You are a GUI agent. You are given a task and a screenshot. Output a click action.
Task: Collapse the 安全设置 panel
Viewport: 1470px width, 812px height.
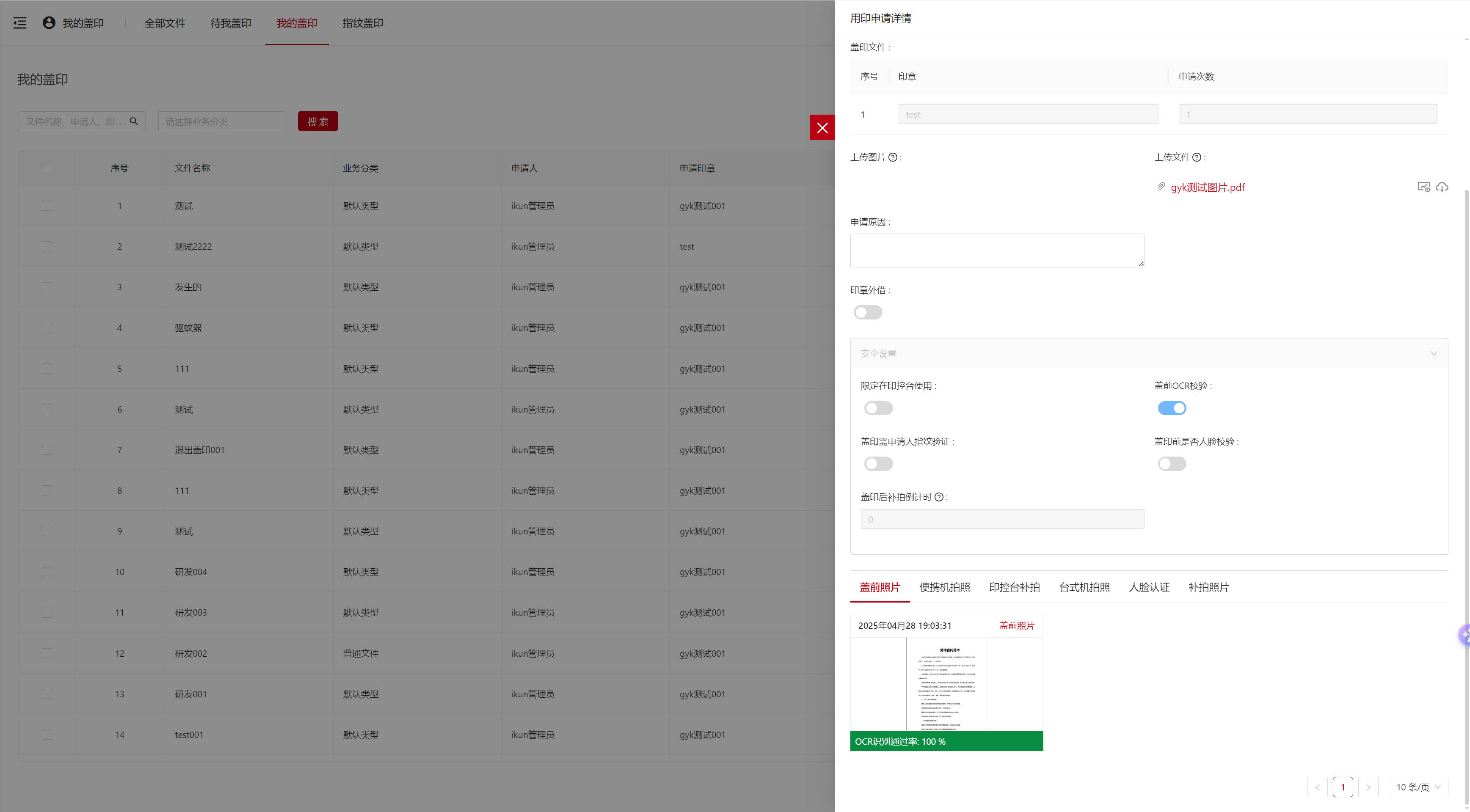pyautogui.click(x=1433, y=353)
